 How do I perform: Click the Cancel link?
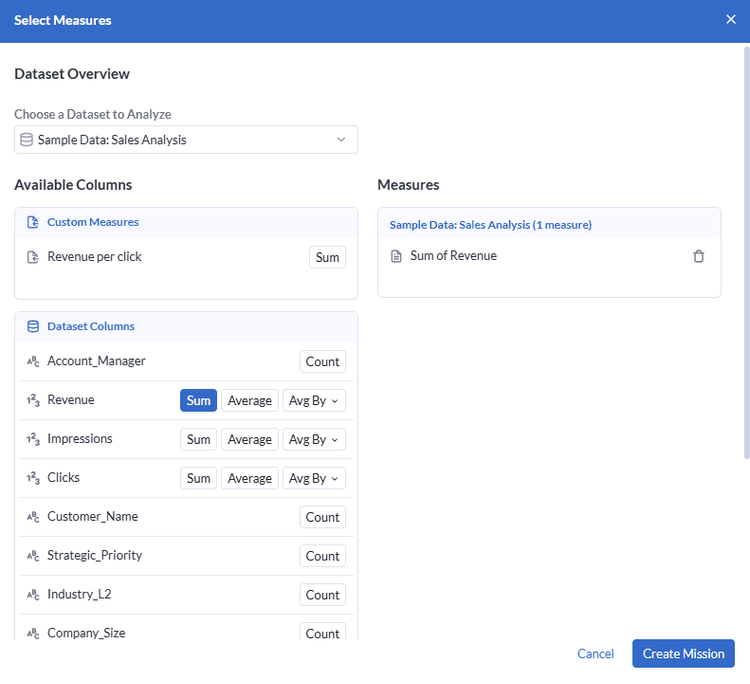[595, 654]
